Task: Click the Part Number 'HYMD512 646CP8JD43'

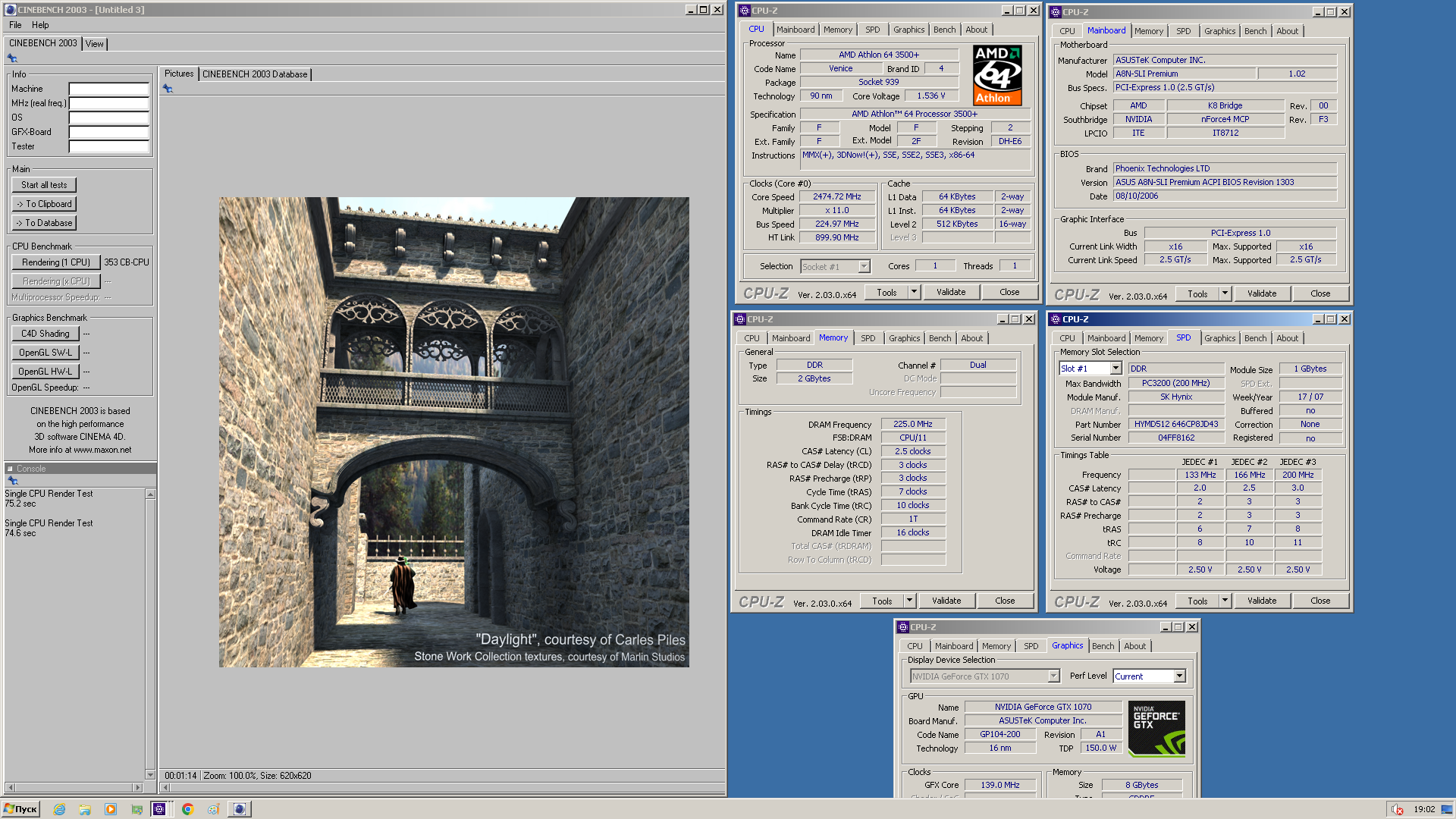Action: pos(1176,424)
